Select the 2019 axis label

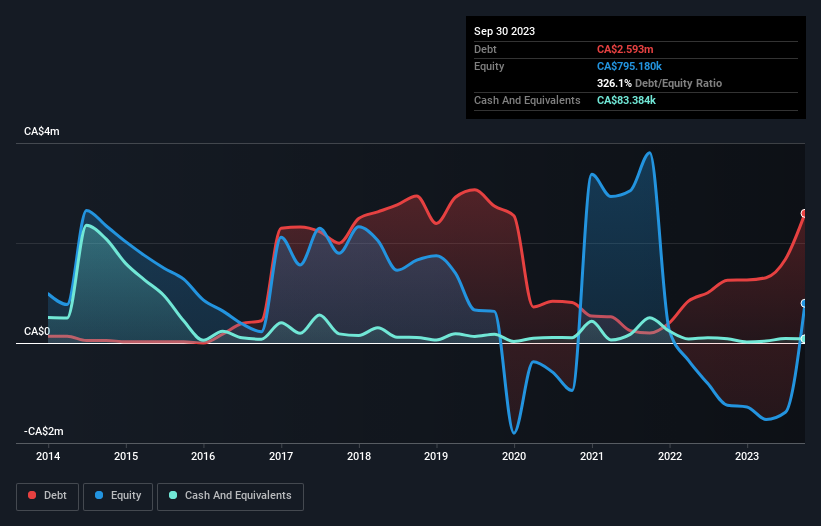[x=436, y=456]
